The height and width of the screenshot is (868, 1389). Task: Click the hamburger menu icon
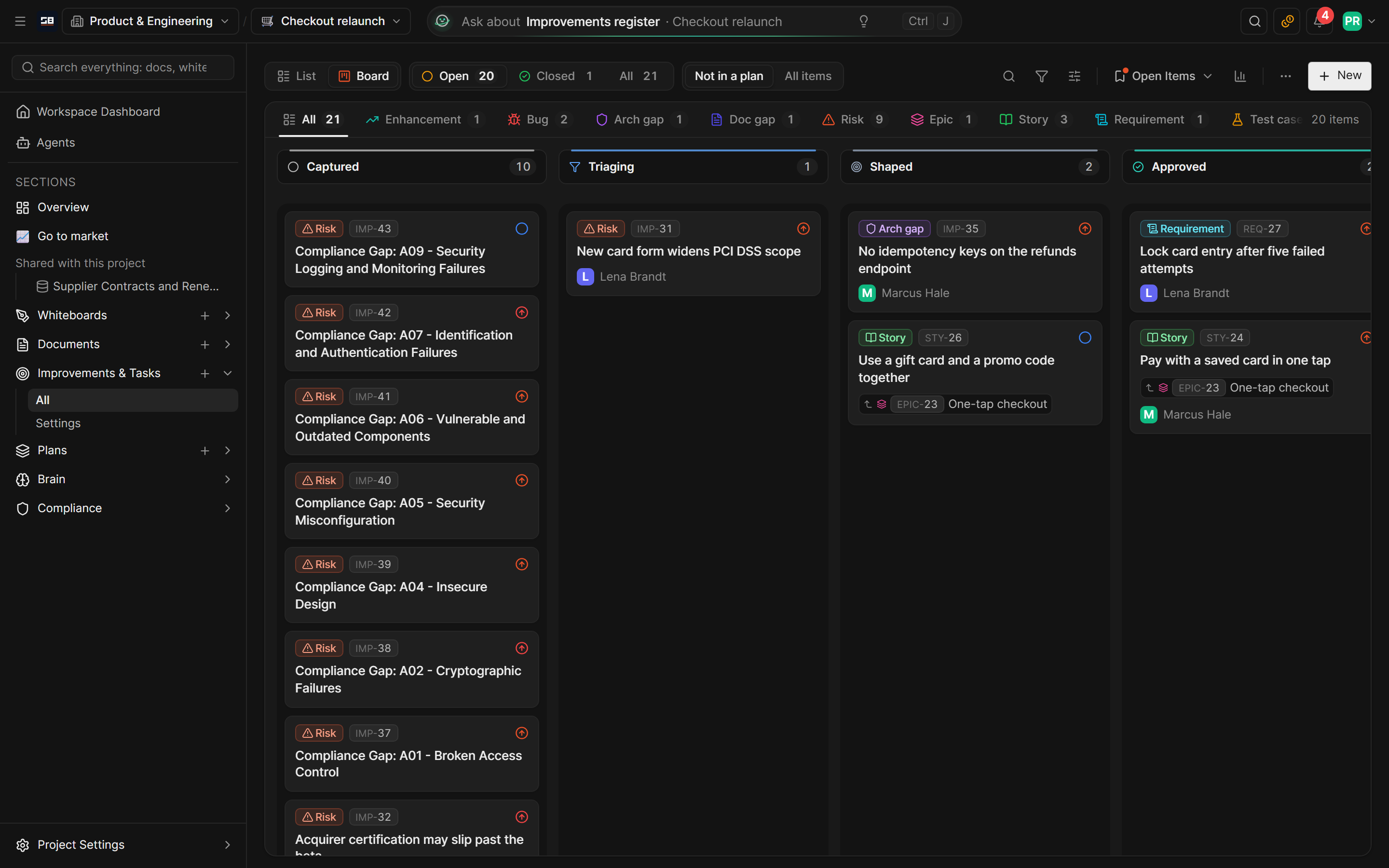[x=20, y=21]
